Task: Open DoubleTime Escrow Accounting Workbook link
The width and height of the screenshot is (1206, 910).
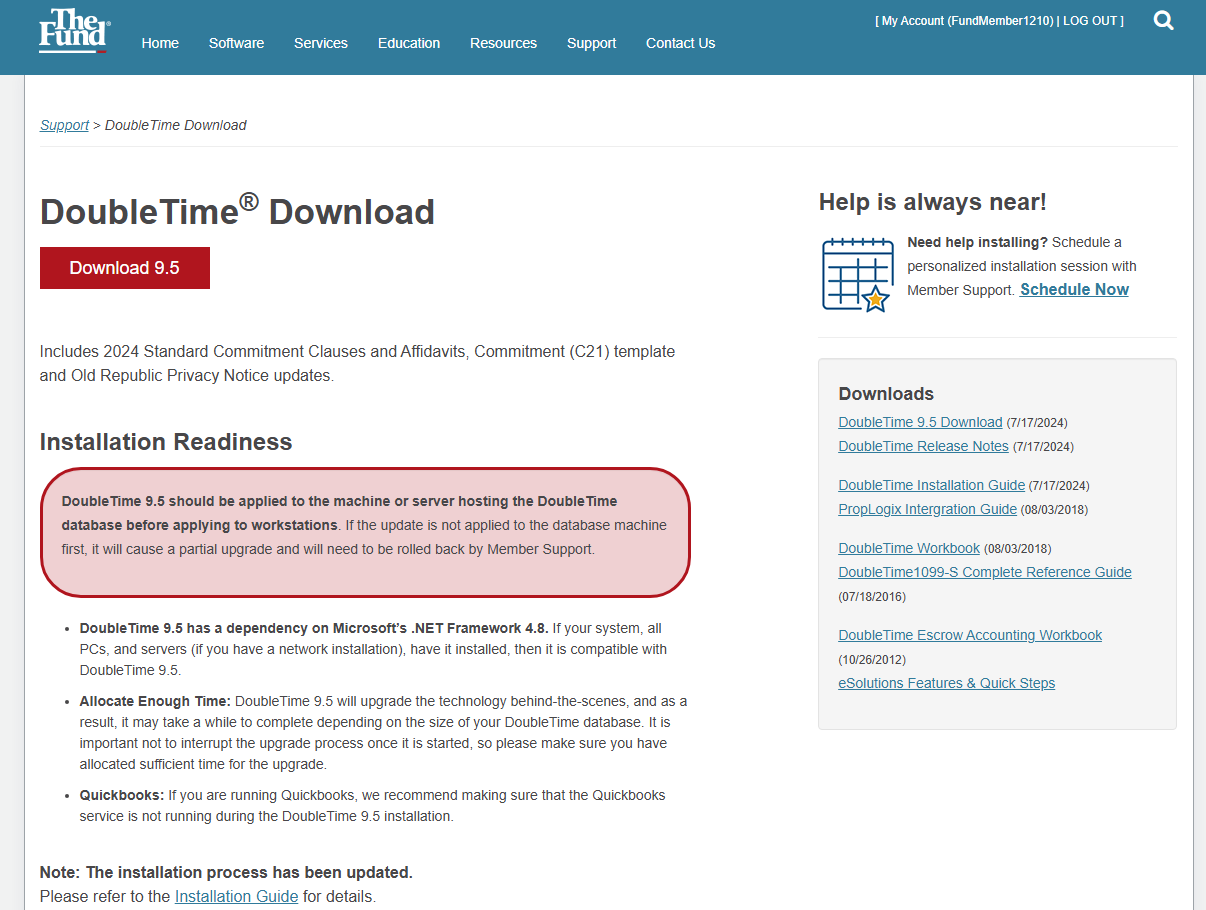Action: point(970,635)
